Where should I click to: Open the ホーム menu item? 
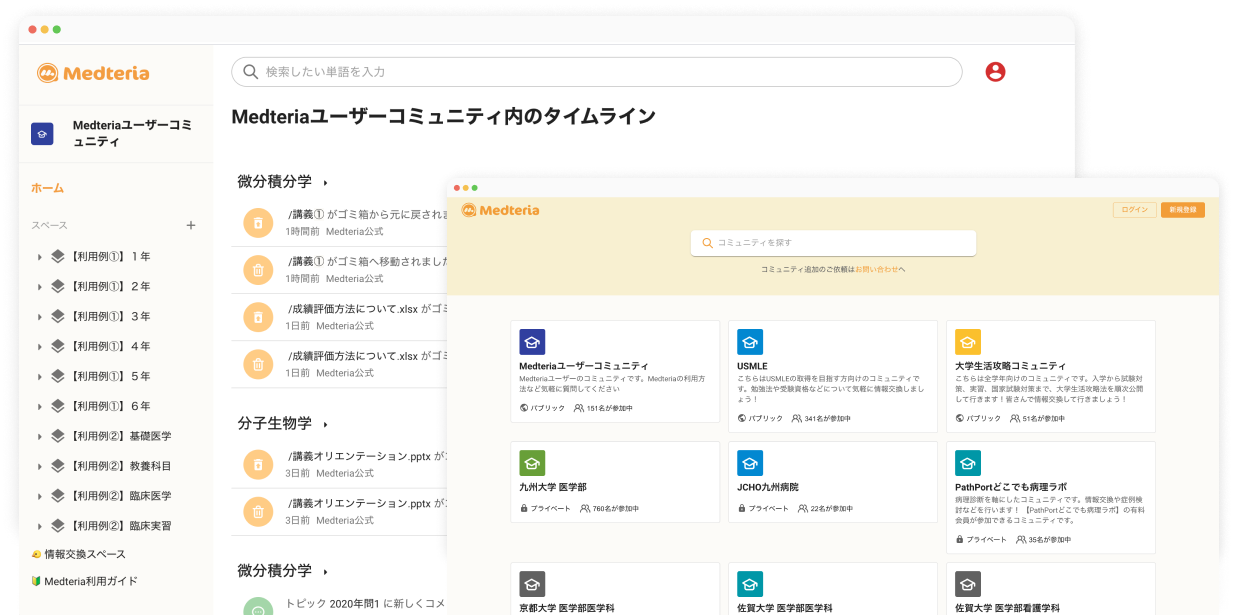coord(47,188)
